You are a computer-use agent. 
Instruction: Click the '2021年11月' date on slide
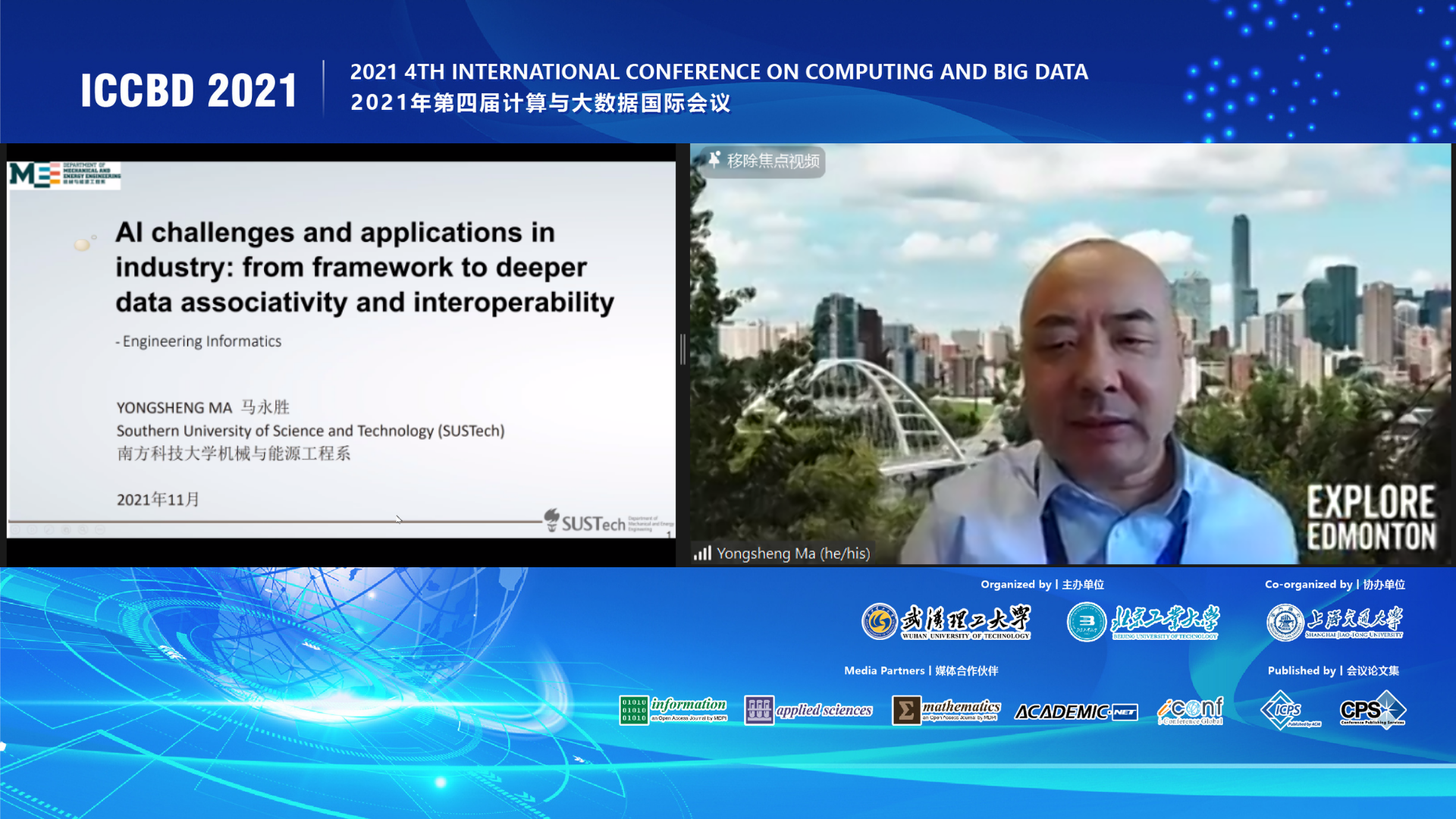point(158,499)
